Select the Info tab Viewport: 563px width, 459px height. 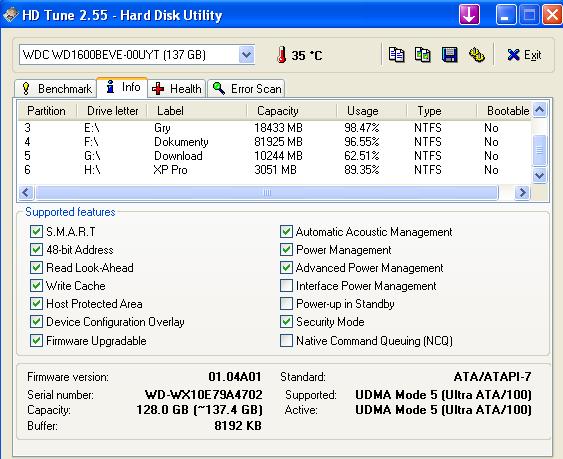click(122, 87)
